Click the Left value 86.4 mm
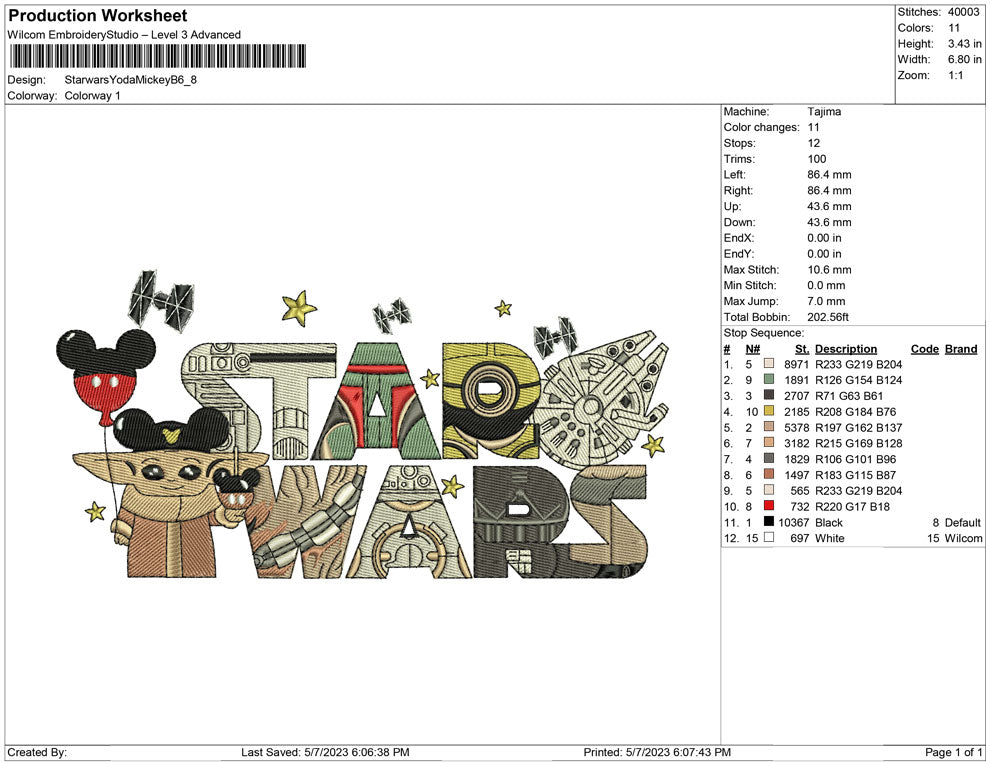The height and width of the screenshot is (762, 990). [x=829, y=175]
